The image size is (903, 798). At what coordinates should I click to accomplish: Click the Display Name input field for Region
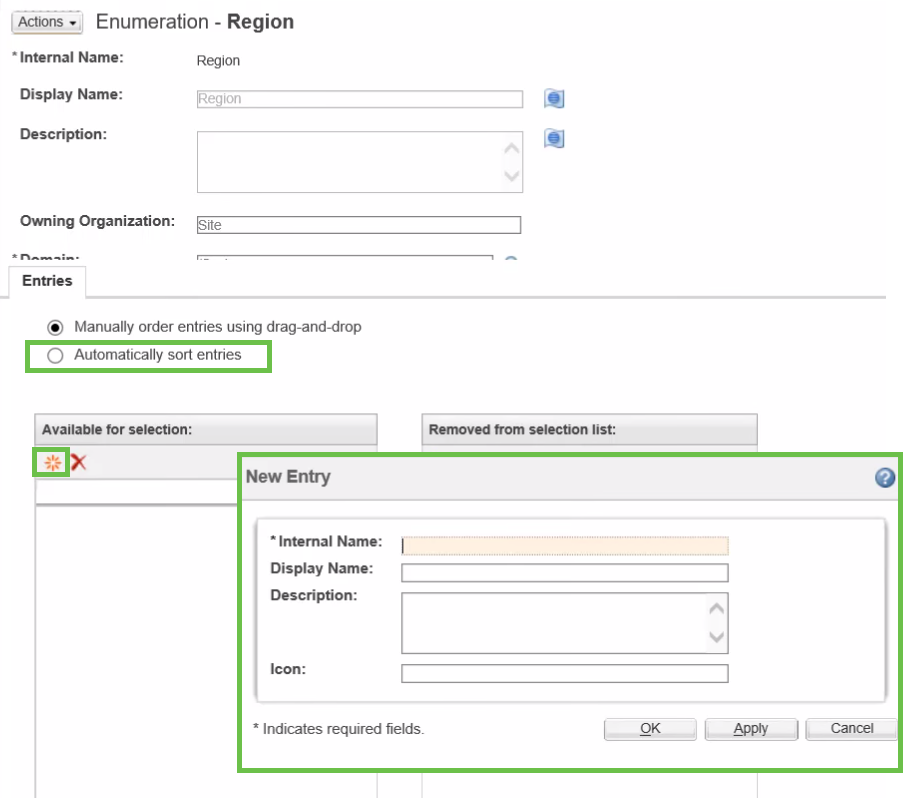359,99
